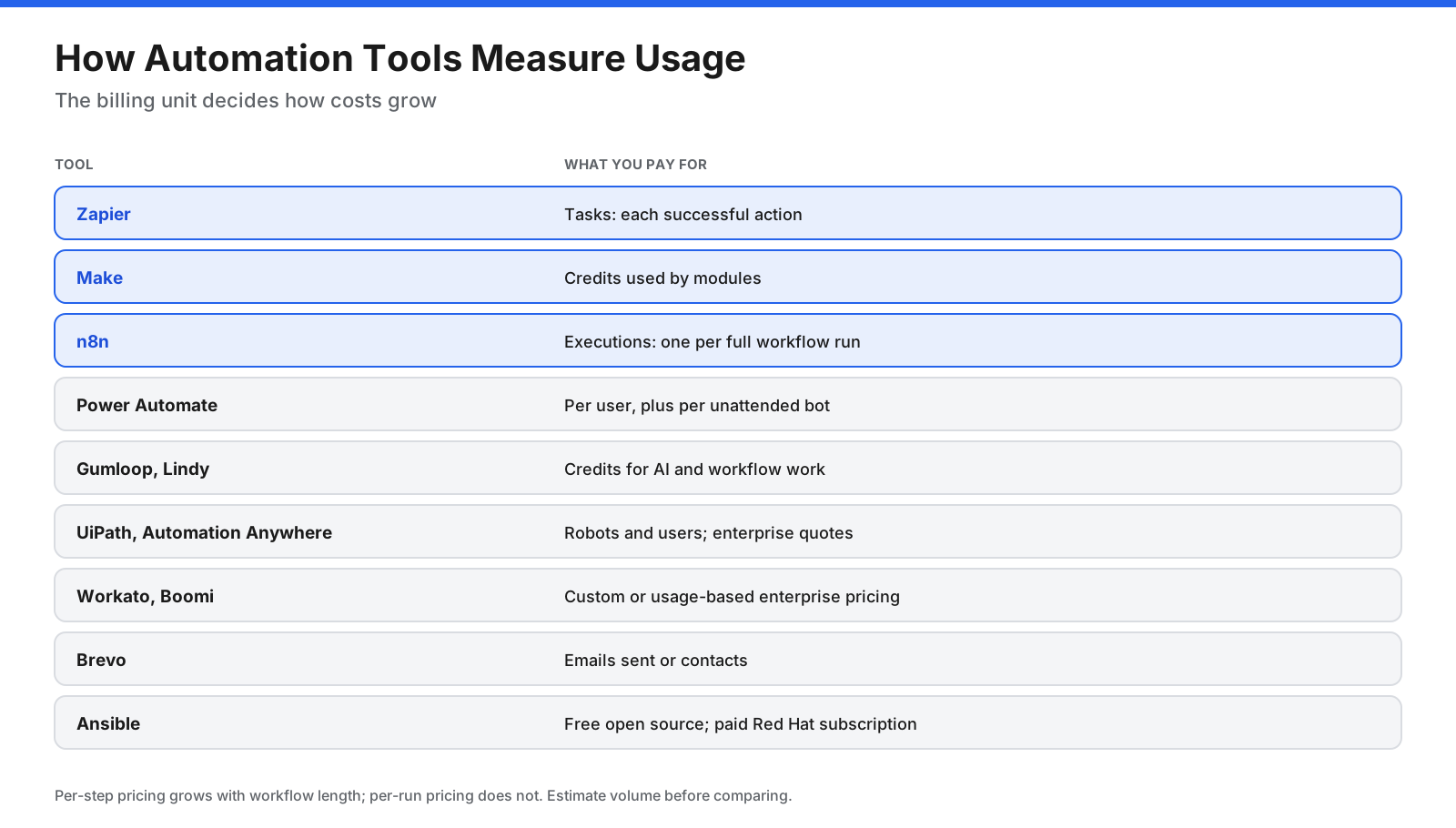
Task: Click the title 'How Automation Tools Measure Usage'
Action: click(400, 58)
